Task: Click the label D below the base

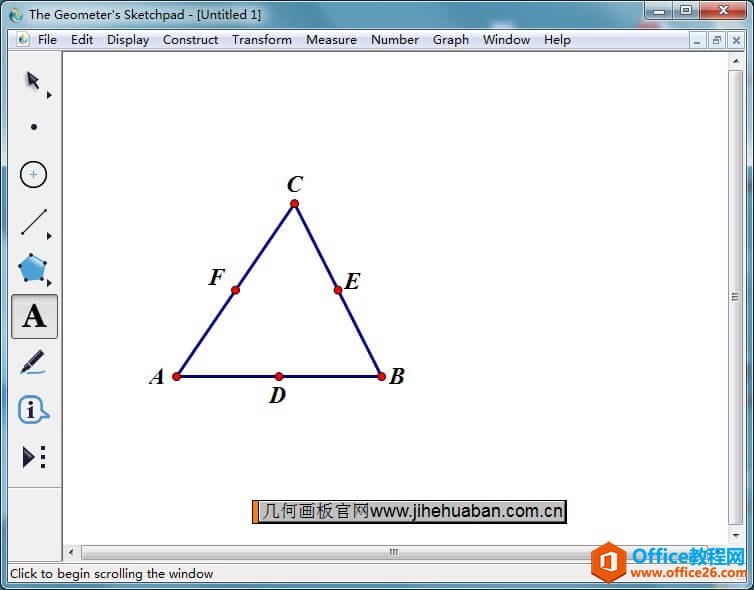Action: coord(277,396)
